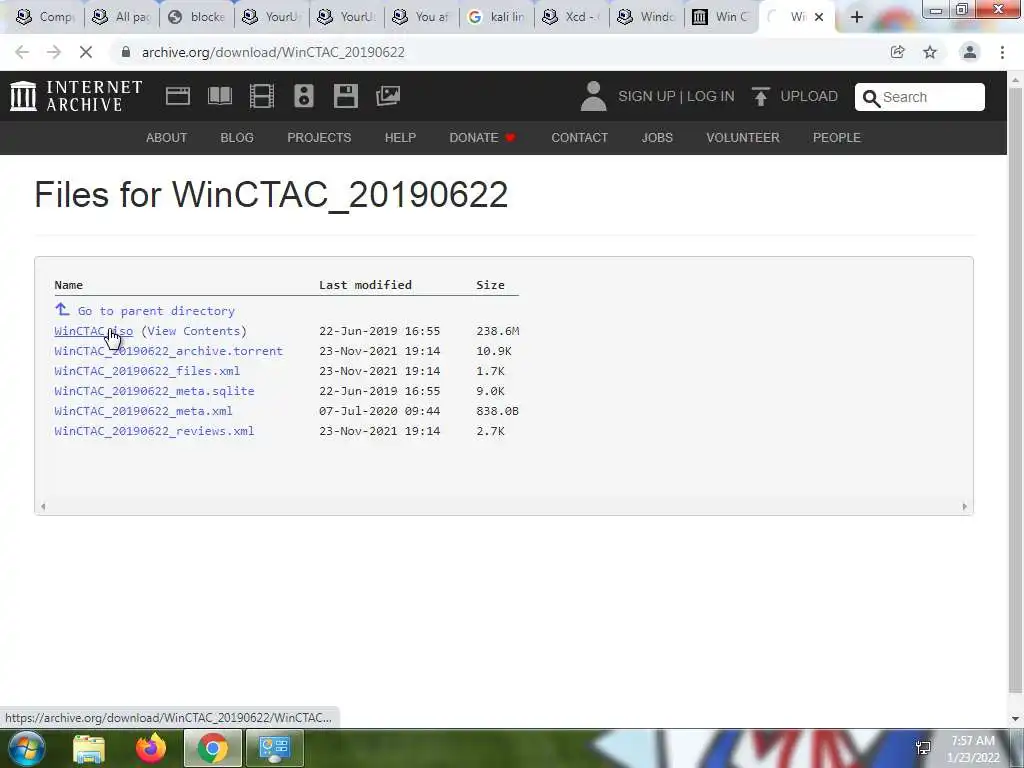Download the WinCTAC.iso file
This screenshot has height=768, width=1024.
pos(93,331)
